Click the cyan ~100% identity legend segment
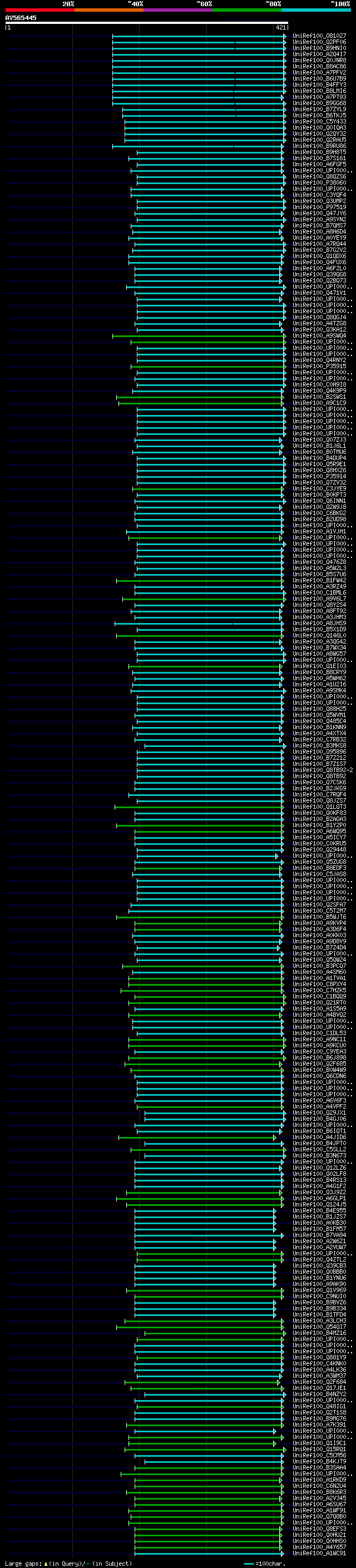 (x=316, y=10)
